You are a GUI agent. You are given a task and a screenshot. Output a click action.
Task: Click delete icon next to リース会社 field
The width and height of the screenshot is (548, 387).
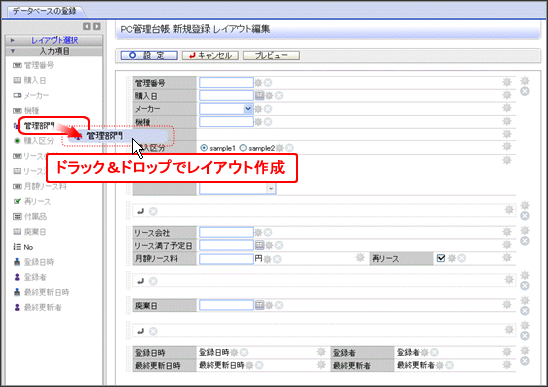pyautogui.click(x=268, y=232)
